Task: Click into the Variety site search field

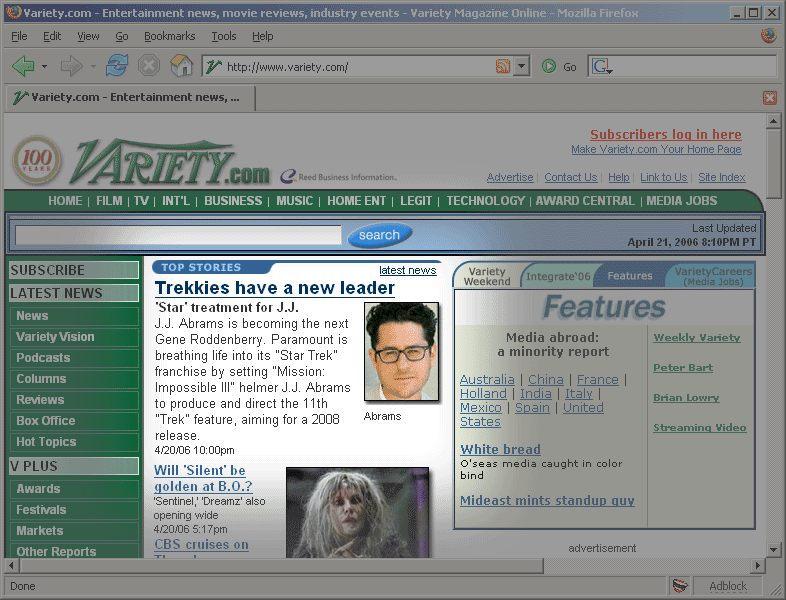Action: click(x=178, y=236)
